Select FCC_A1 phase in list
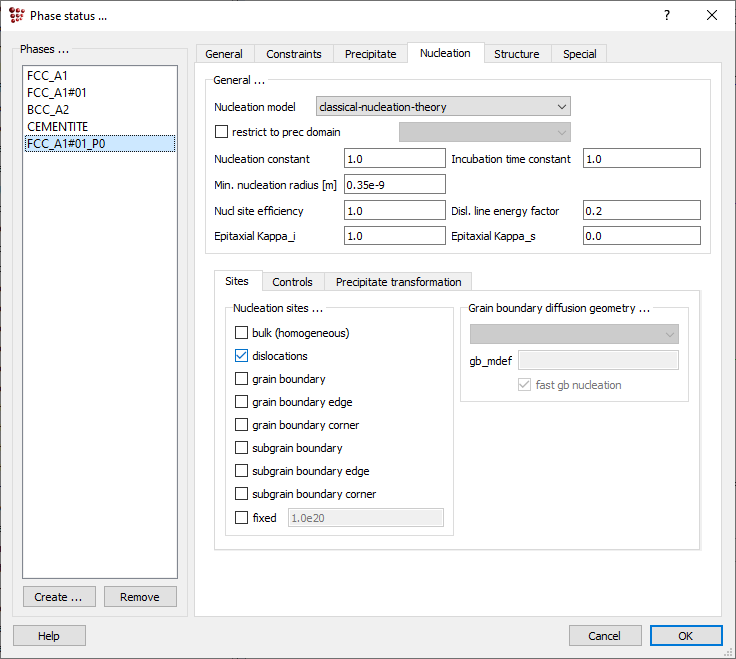Viewport: 736px width, 659px height. [x=100, y=76]
